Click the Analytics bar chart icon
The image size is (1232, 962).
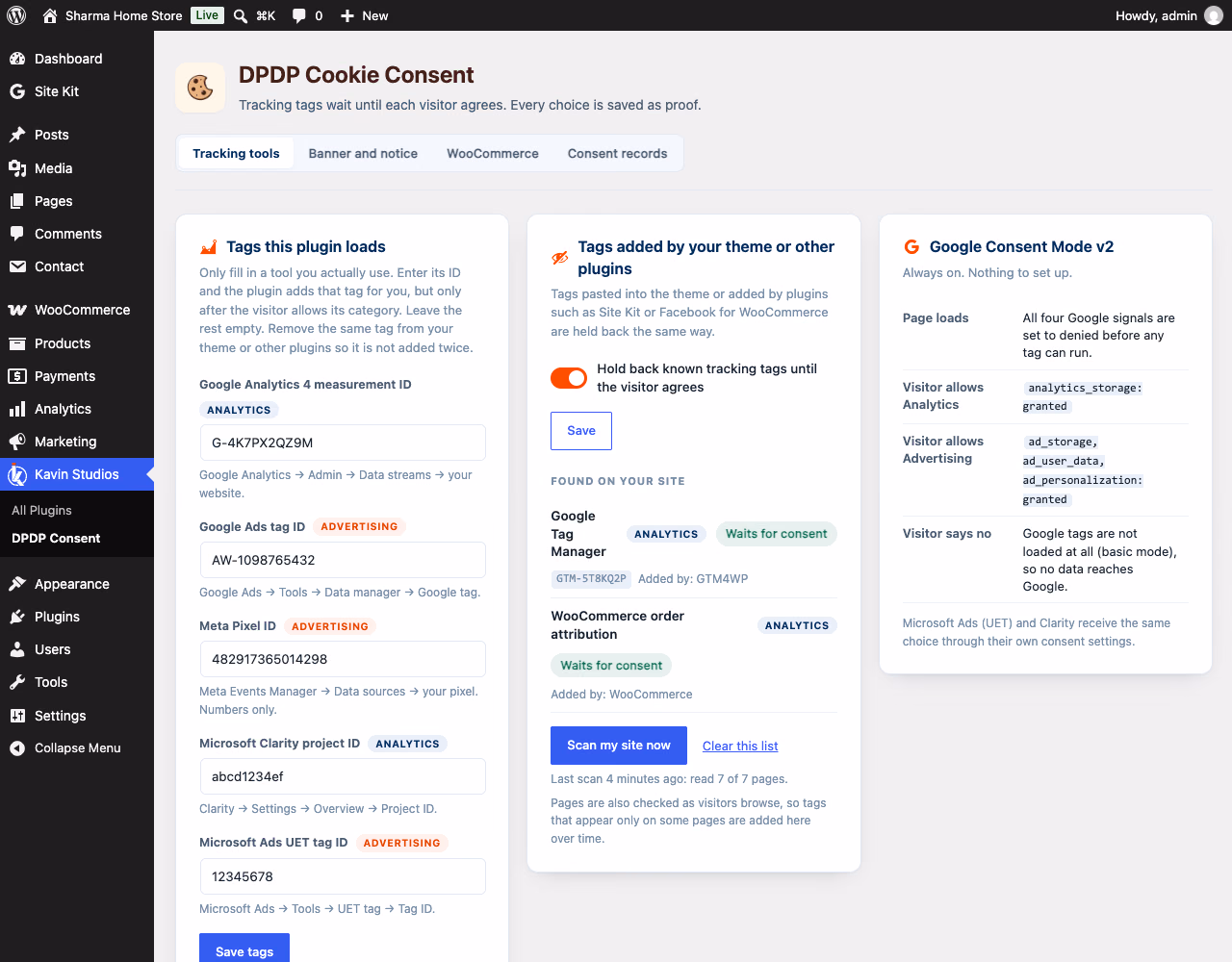click(17, 409)
